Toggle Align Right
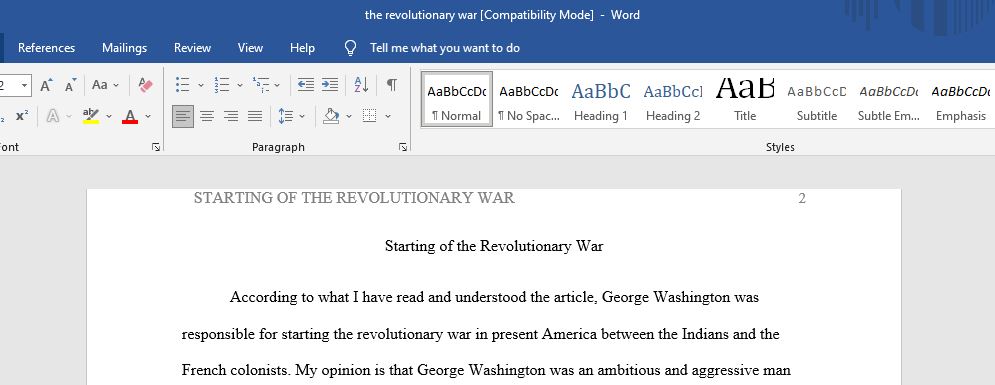The width and height of the screenshot is (995, 385). tap(231, 116)
